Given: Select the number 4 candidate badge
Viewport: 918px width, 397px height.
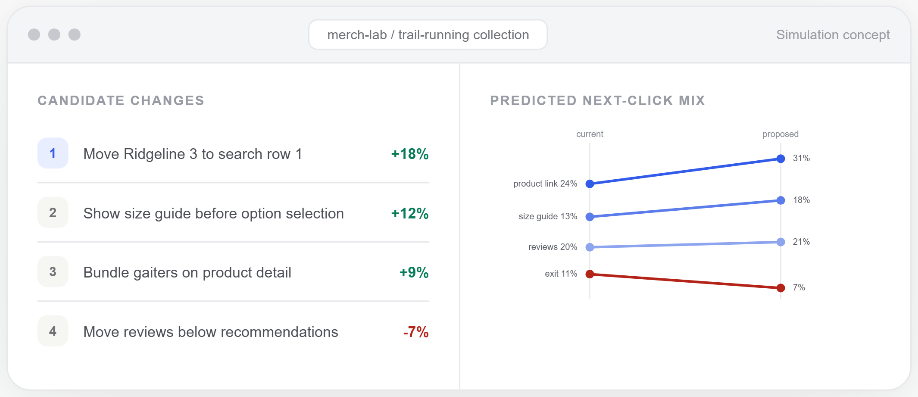Looking at the screenshot, I should 53,331.
